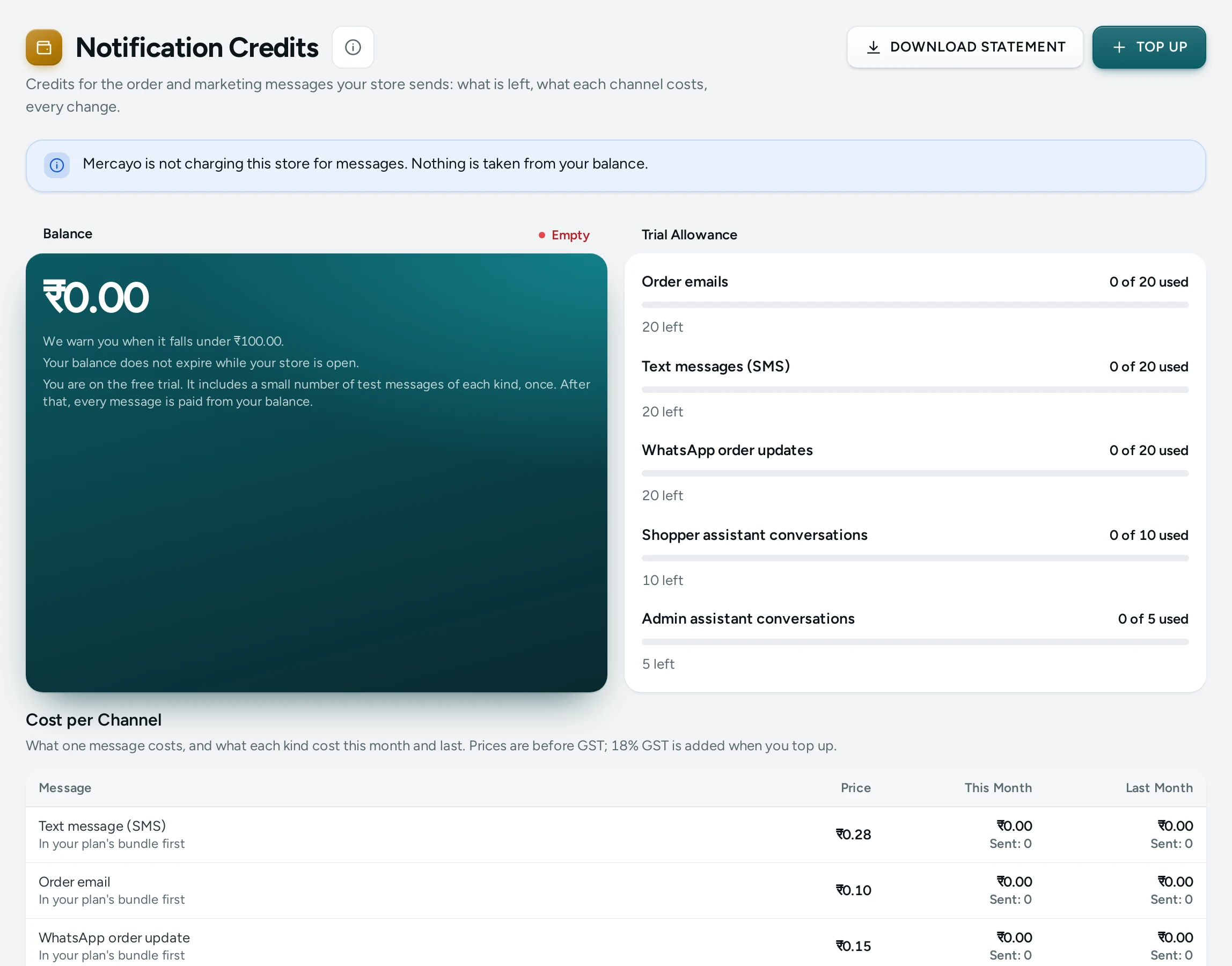Click the Text messages (SMS) allowance label
The height and width of the screenshot is (966, 1232).
(x=716, y=367)
